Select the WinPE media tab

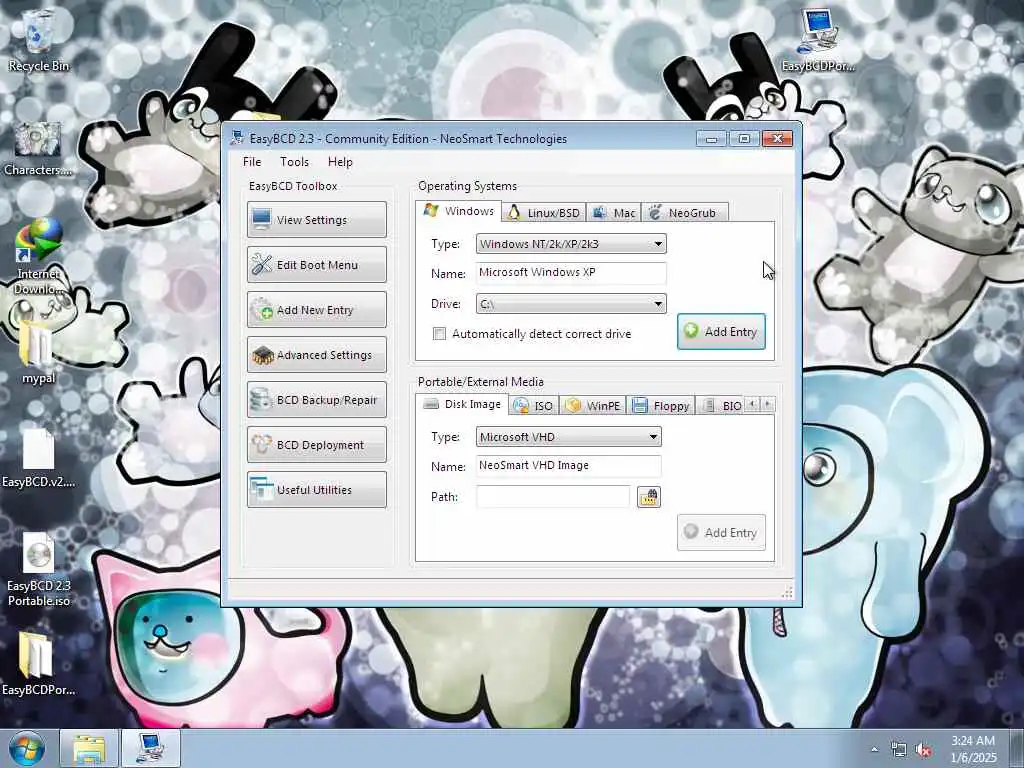pos(593,406)
